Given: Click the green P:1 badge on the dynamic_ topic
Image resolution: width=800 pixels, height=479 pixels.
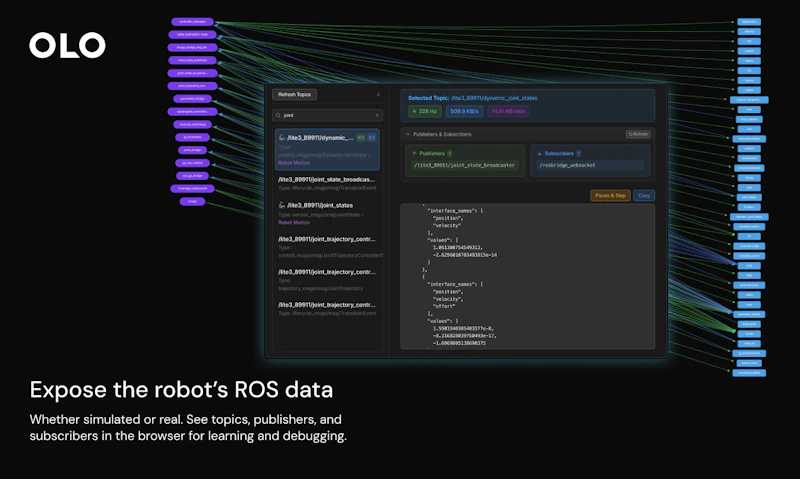Looking at the screenshot, I should tap(361, 138).
